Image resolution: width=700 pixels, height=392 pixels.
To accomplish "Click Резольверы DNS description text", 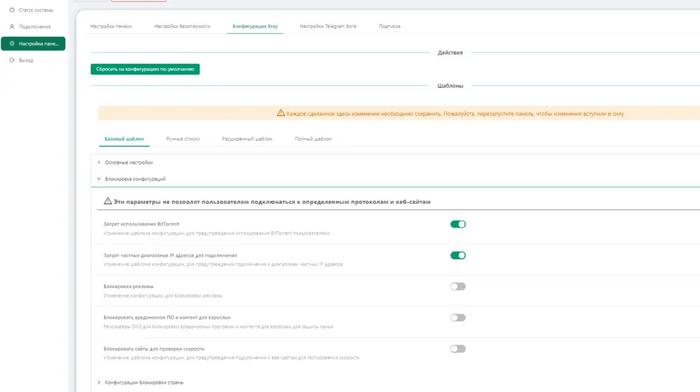I will (218, 327).
